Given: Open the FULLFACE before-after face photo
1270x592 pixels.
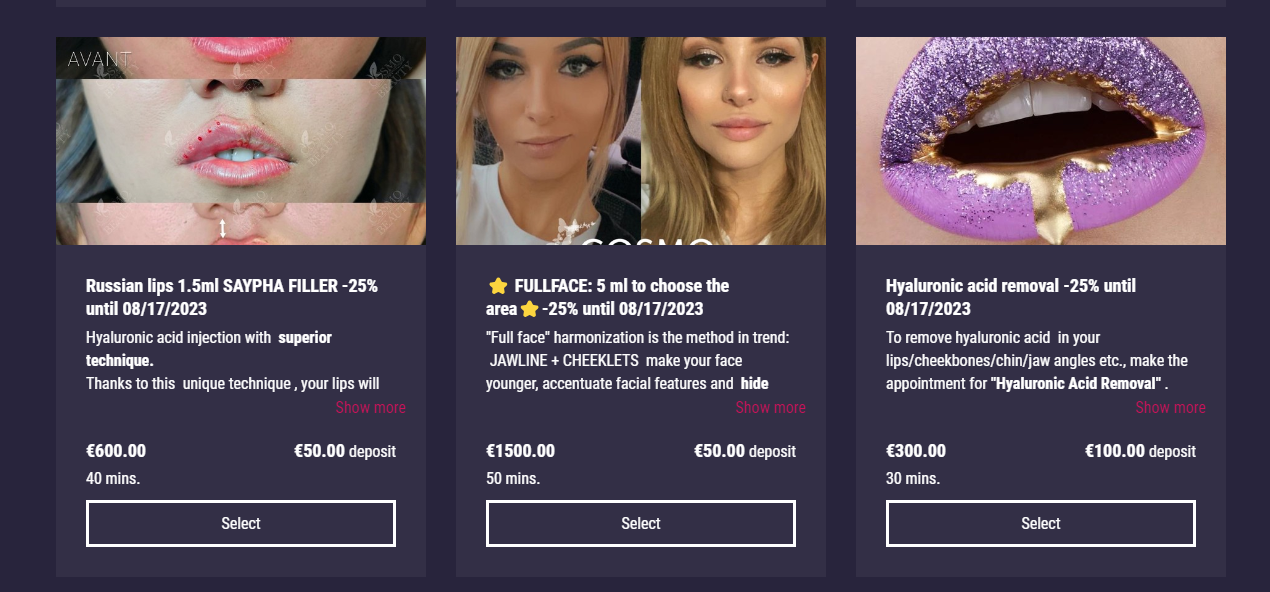Looking at the screenshot, I should point(641,141).
